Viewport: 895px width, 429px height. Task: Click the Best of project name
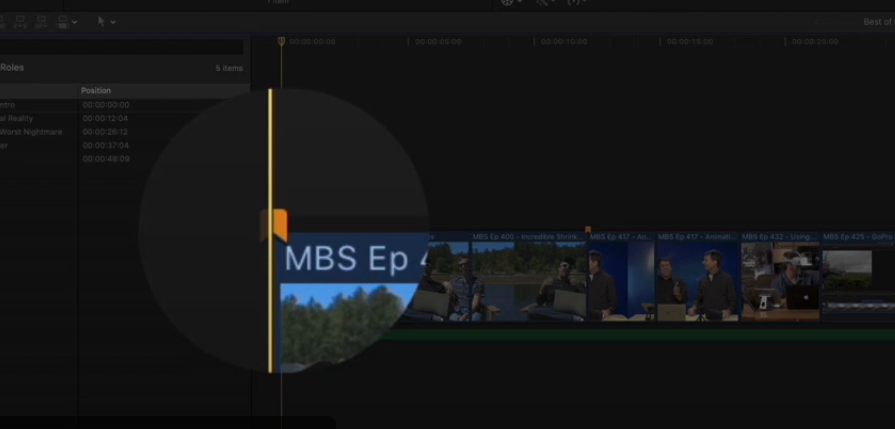pos(879,22)
